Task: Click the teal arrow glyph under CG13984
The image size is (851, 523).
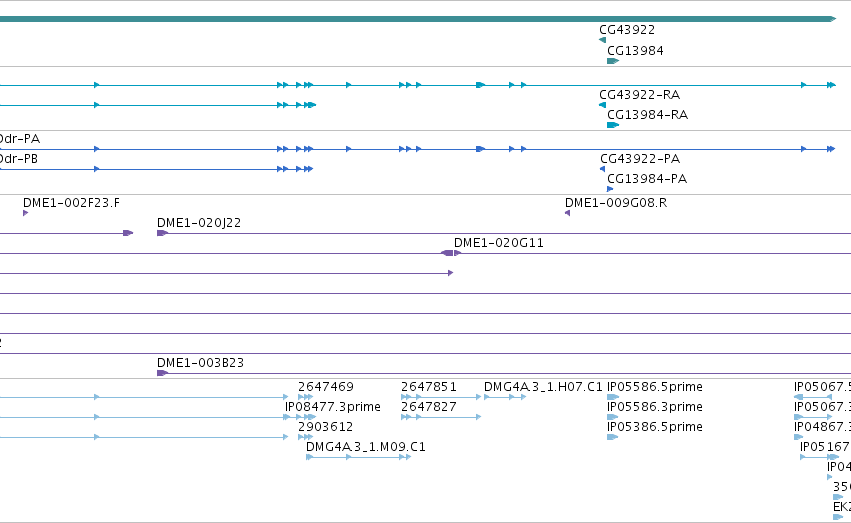Action: (x=613, y=61)
